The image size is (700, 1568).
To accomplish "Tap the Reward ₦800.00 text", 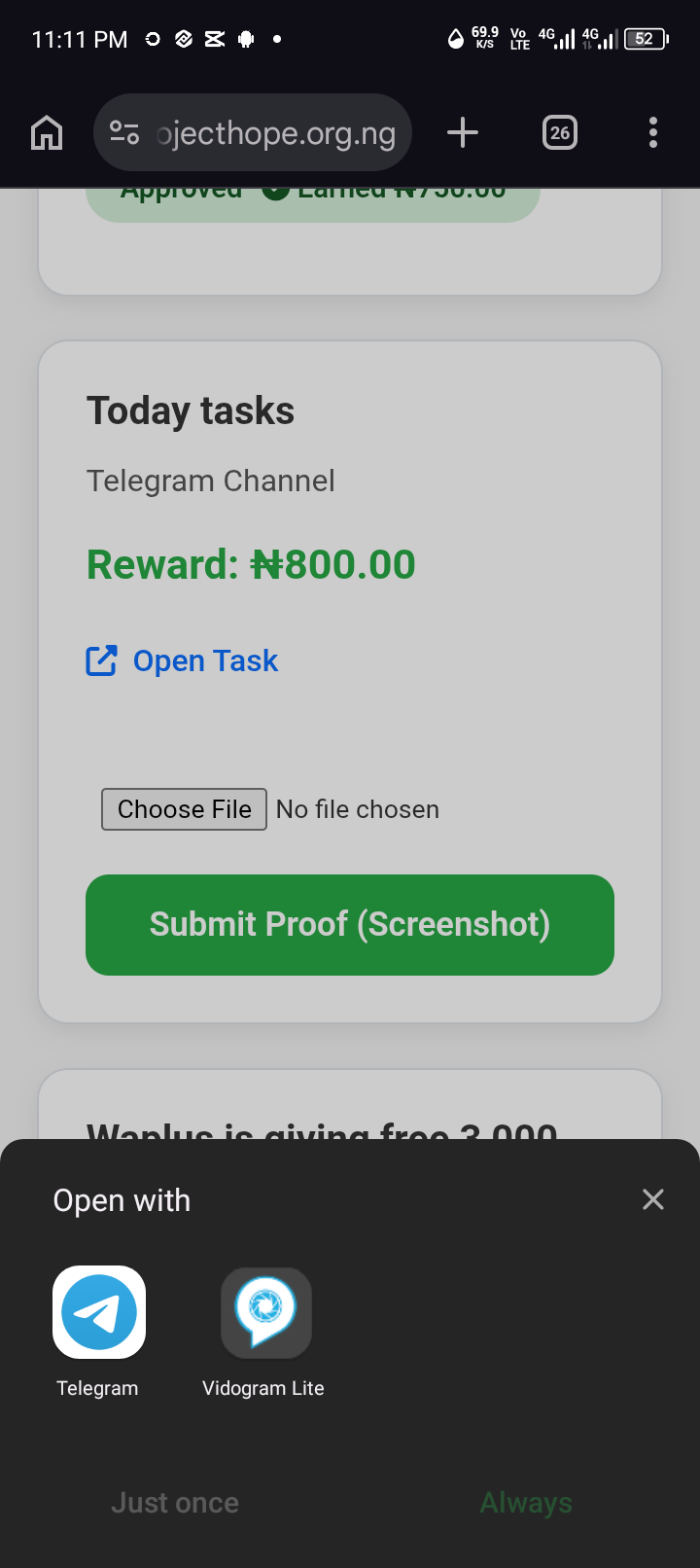I will coord(251,564).
